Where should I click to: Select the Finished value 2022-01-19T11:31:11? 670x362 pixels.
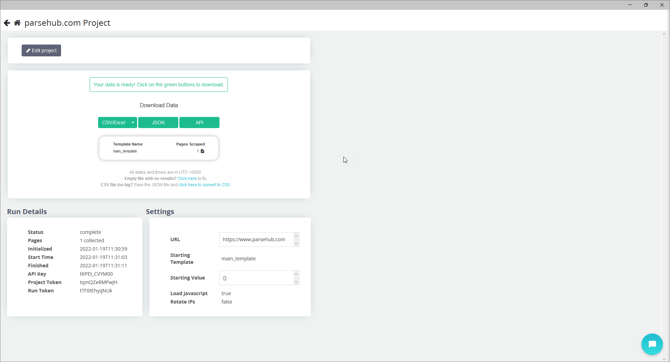pos(103,265)
